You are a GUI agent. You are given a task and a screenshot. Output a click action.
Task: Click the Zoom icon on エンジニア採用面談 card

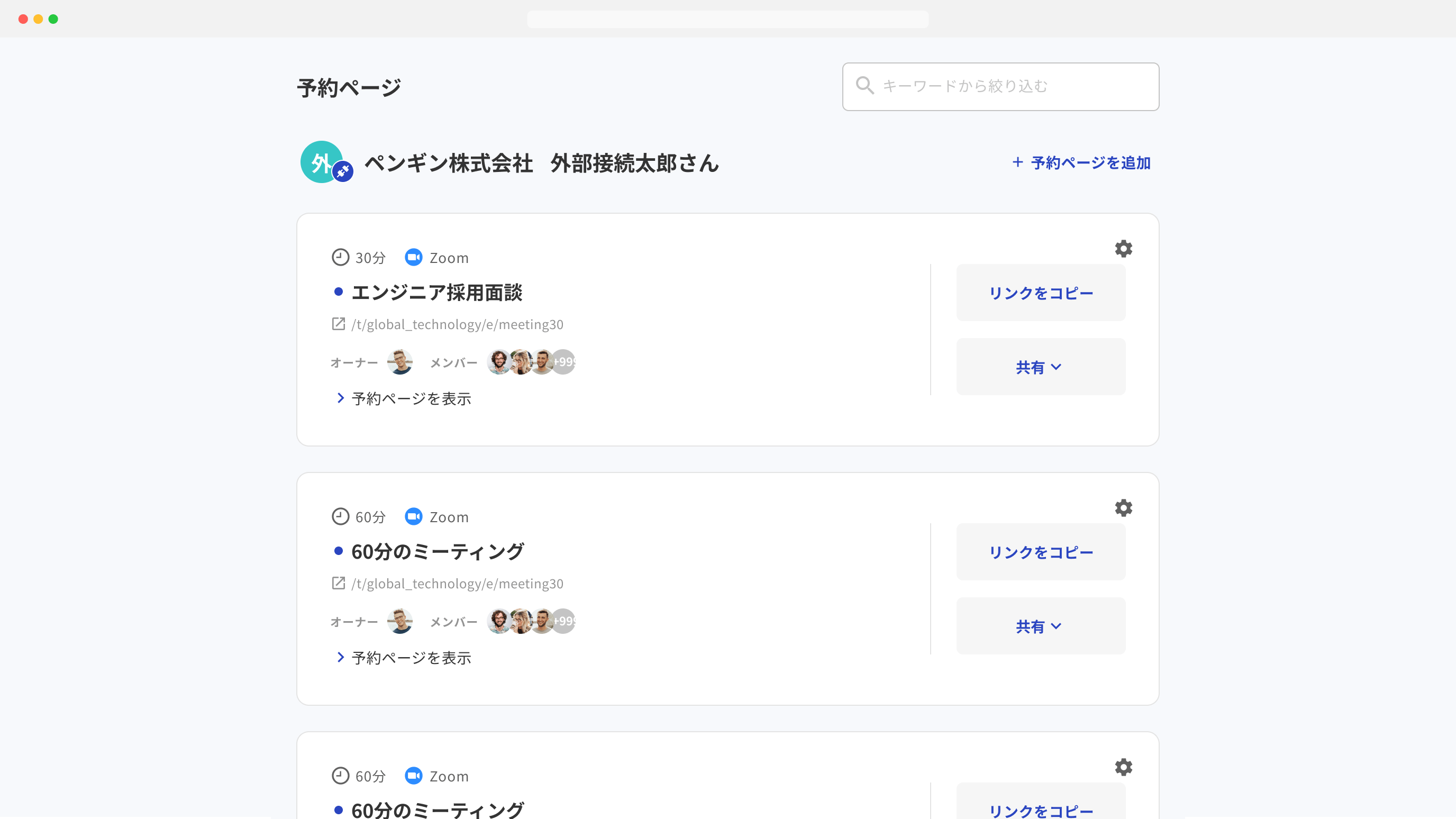414,257
